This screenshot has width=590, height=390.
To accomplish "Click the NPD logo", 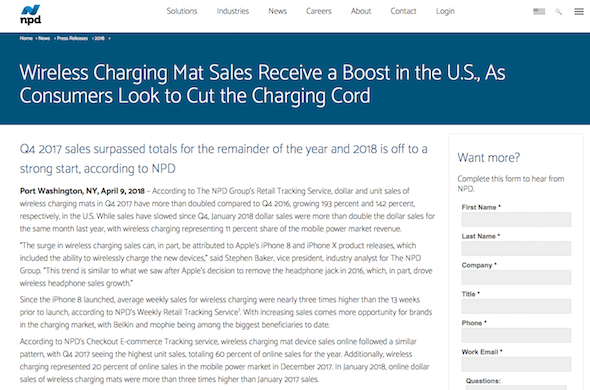I will click(30, 15).
